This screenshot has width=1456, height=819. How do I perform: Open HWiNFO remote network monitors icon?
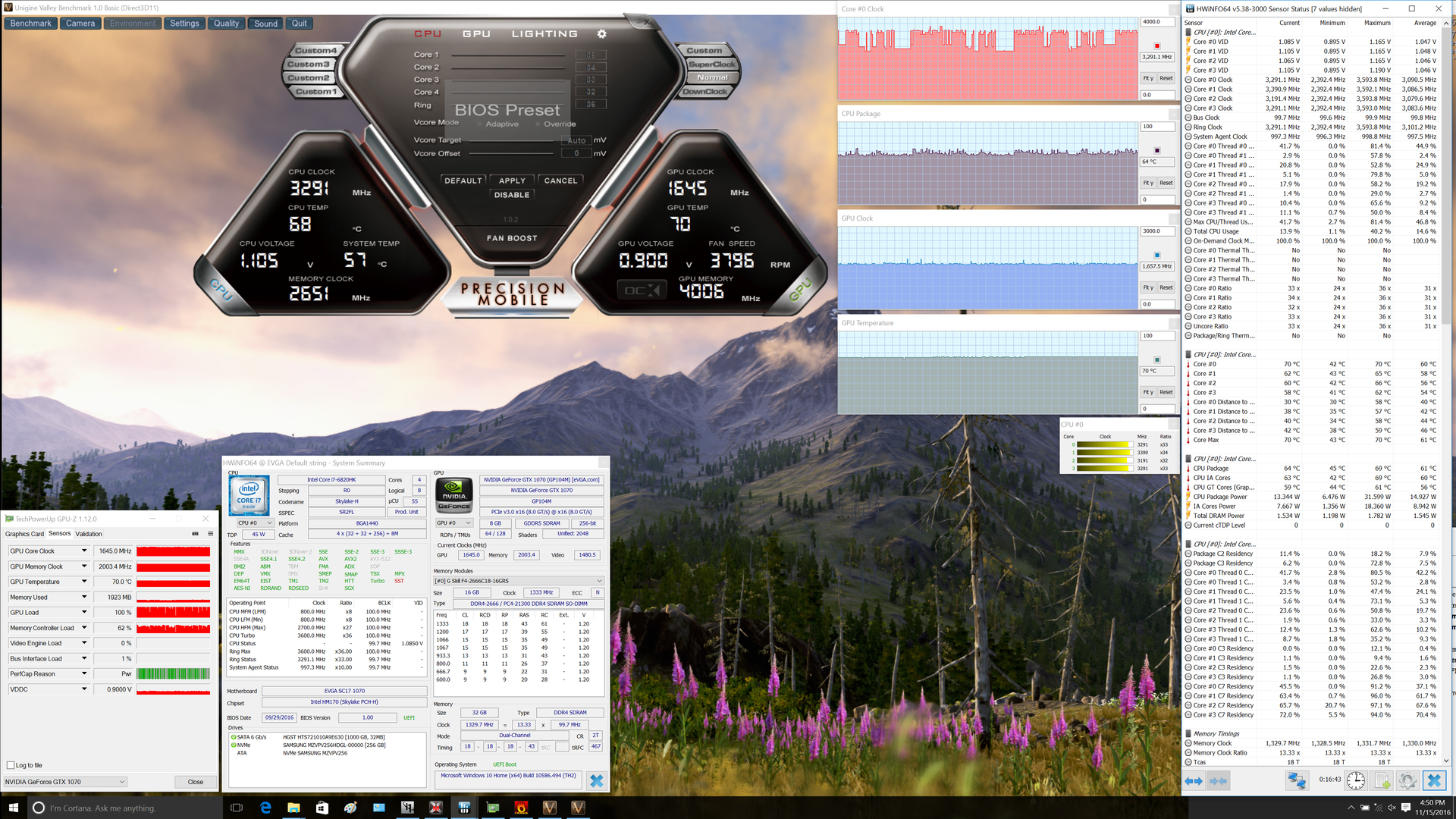pos(1297,780)
